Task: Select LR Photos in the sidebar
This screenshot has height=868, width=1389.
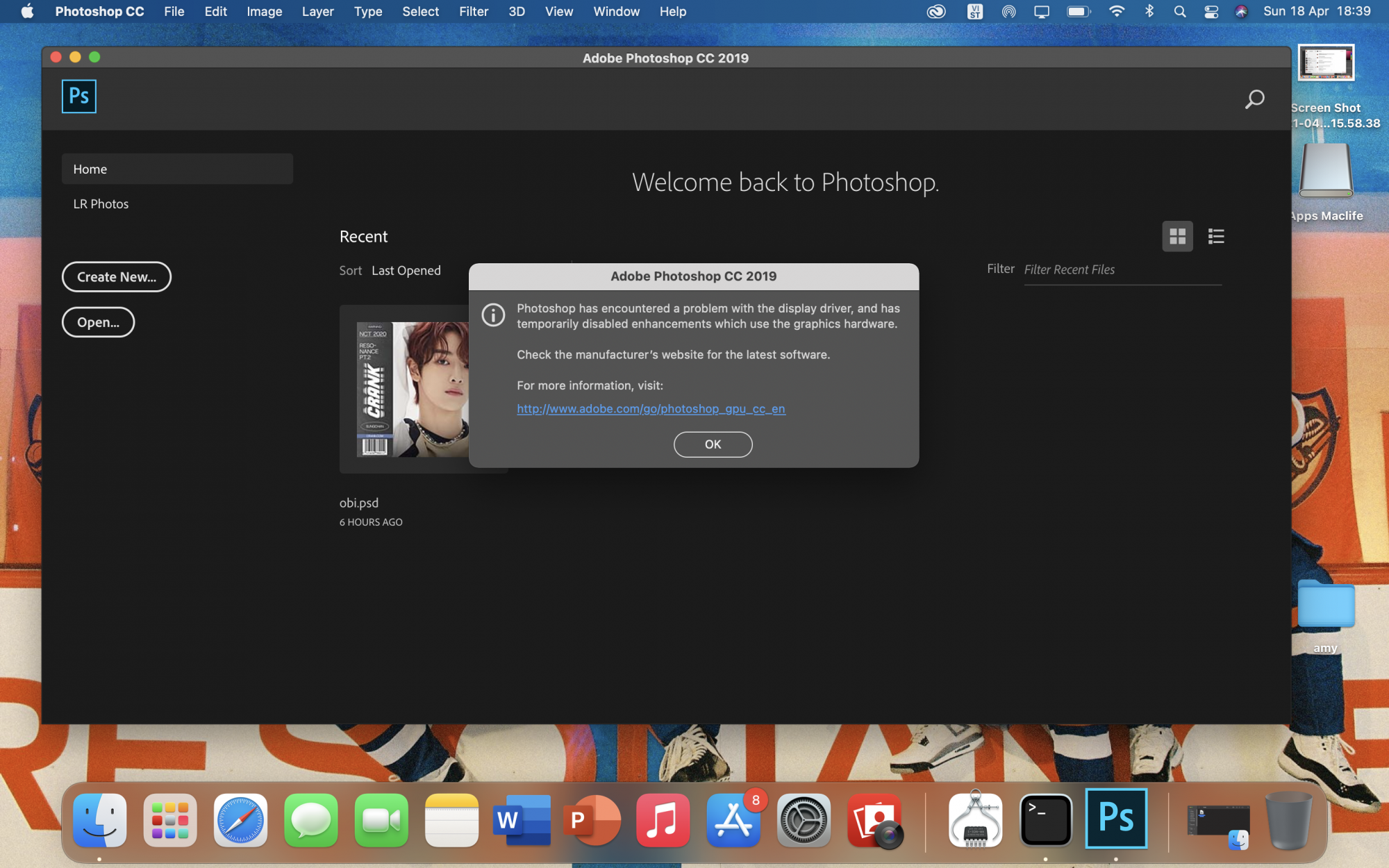Action: [x=101, y=204]
